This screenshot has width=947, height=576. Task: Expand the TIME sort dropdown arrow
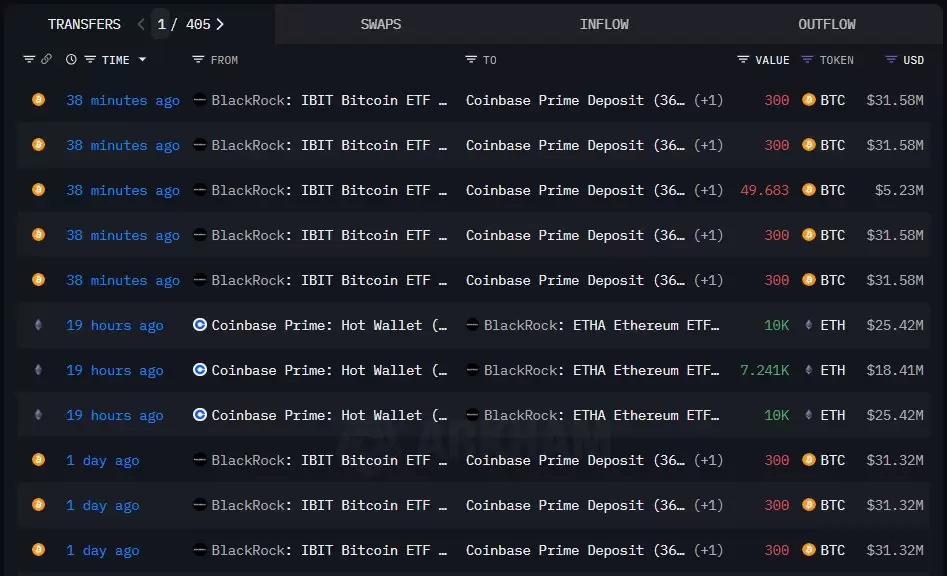143,59
